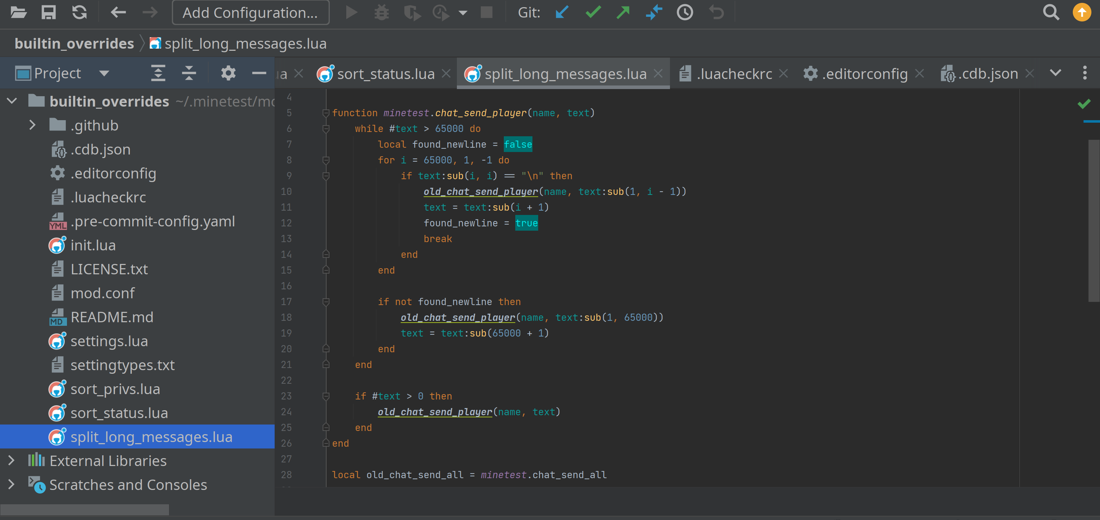Hide the Project panel with minus icon
Screen dimensions: 1100x520
(x=259, y=73)
